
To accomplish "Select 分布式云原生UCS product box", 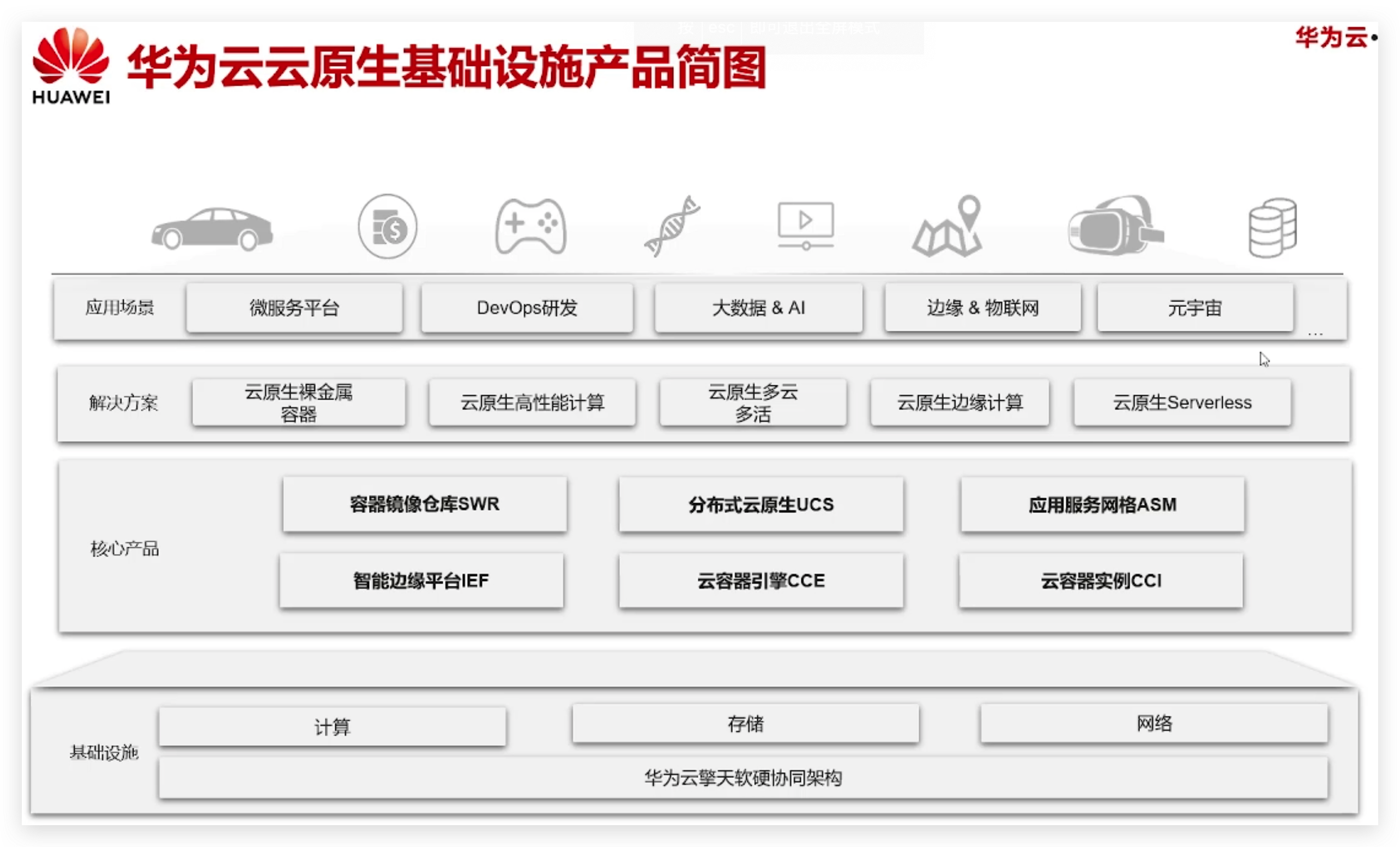I will pos(761,505).
